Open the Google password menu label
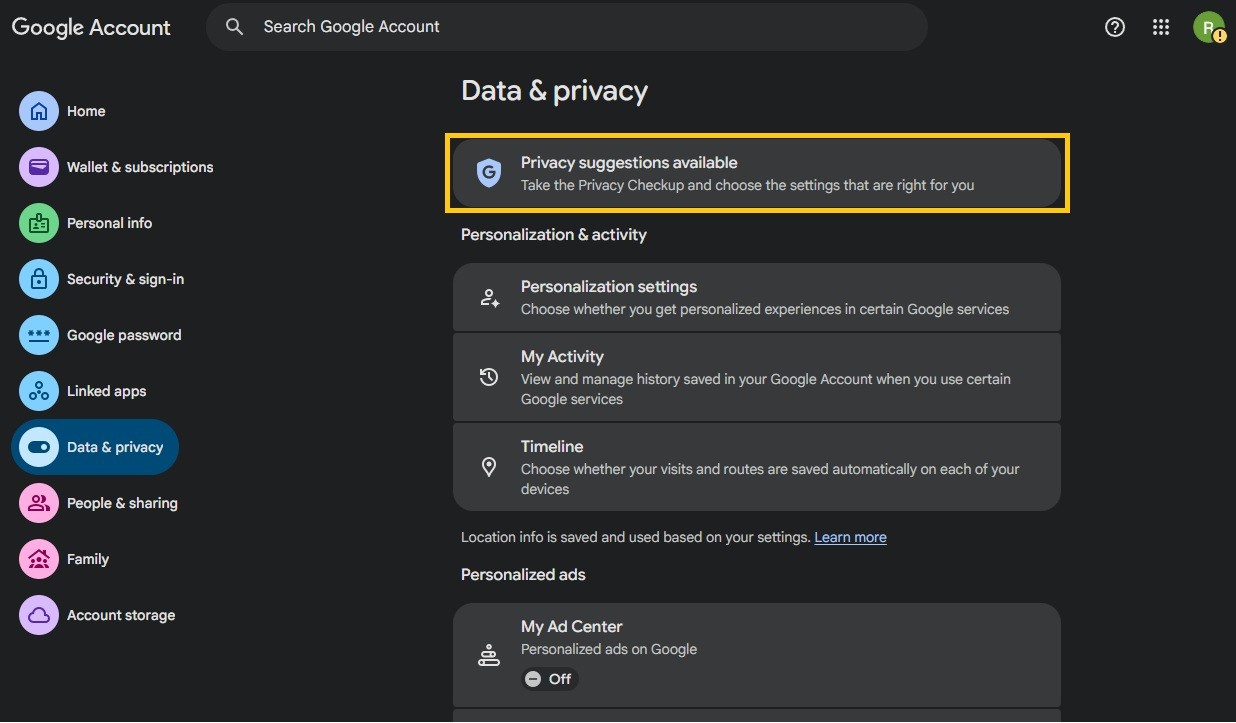This screenshot has height=723, width=1236. pyautogui.click(x=124, y=335)
